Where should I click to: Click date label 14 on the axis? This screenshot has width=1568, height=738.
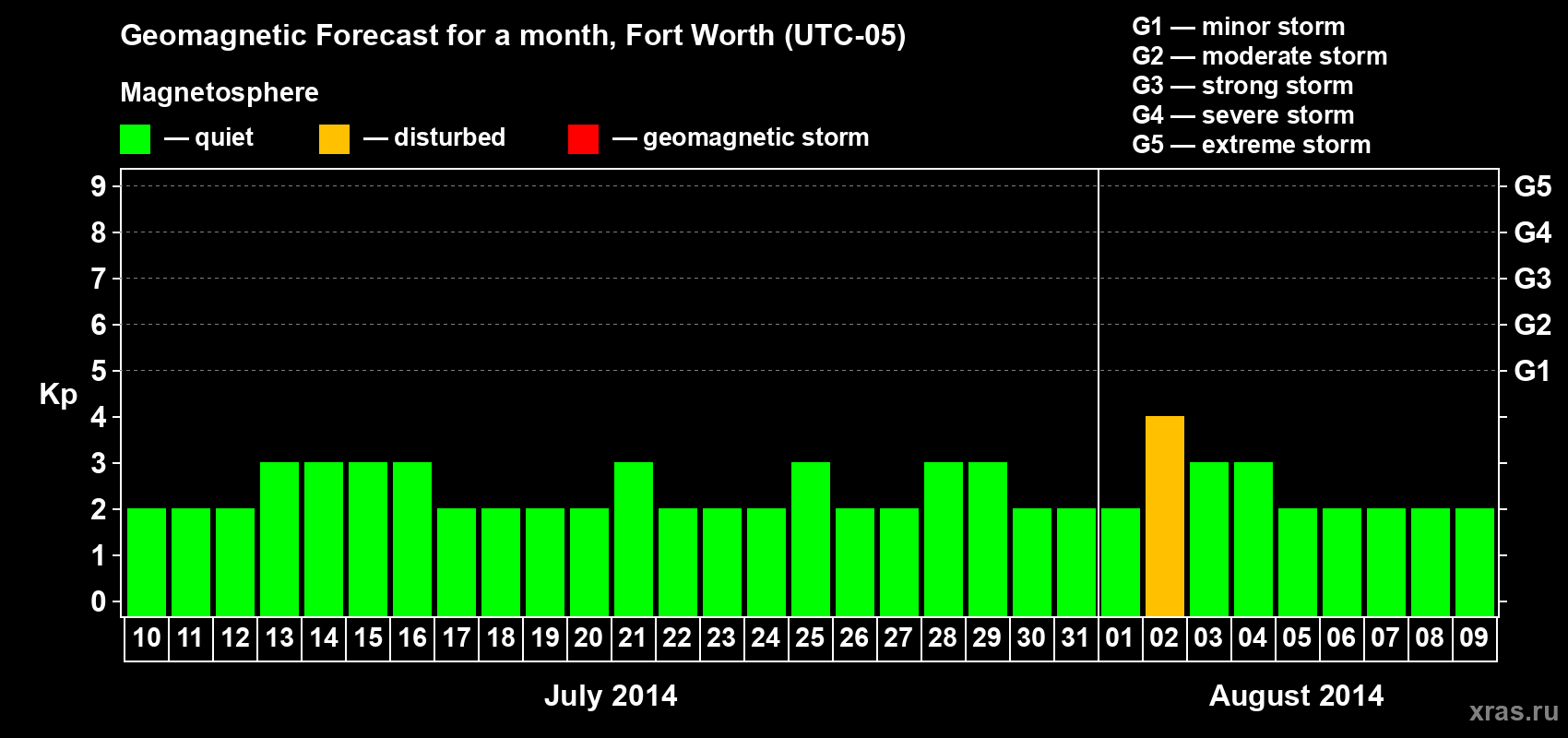pos(324,638)
